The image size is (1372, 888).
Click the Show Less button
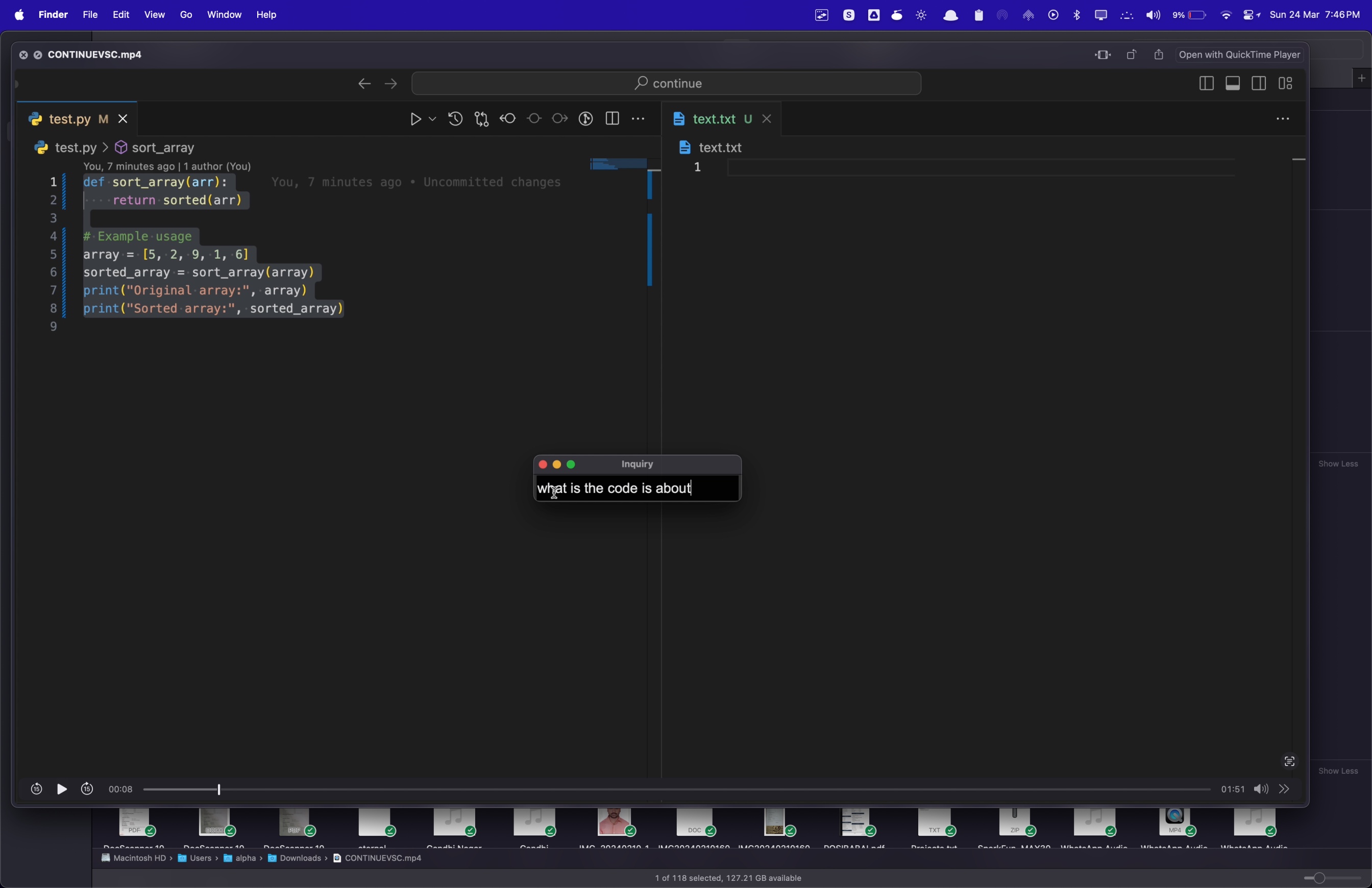tap(1338, 464)
